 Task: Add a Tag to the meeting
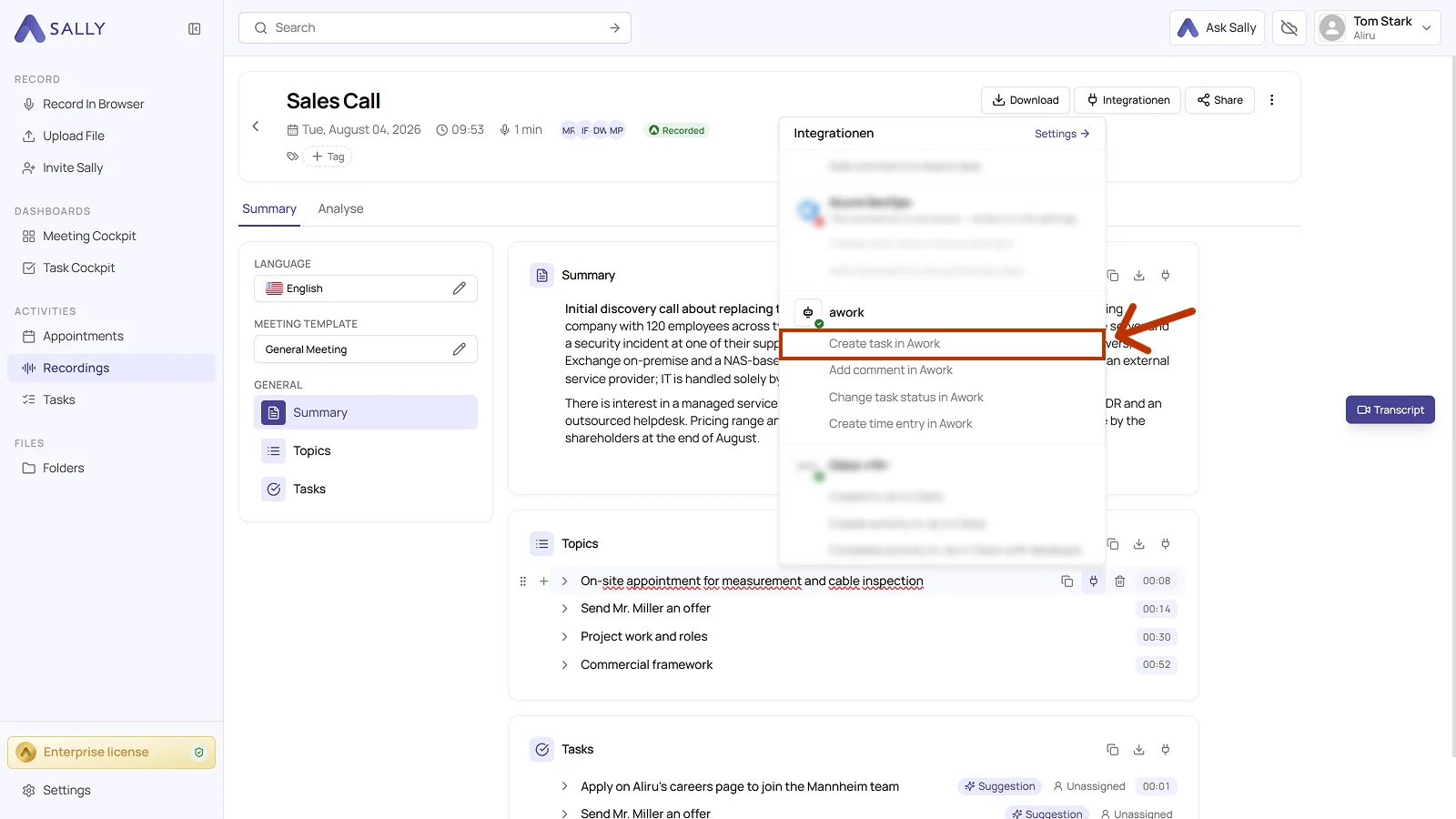click(328, 157)
